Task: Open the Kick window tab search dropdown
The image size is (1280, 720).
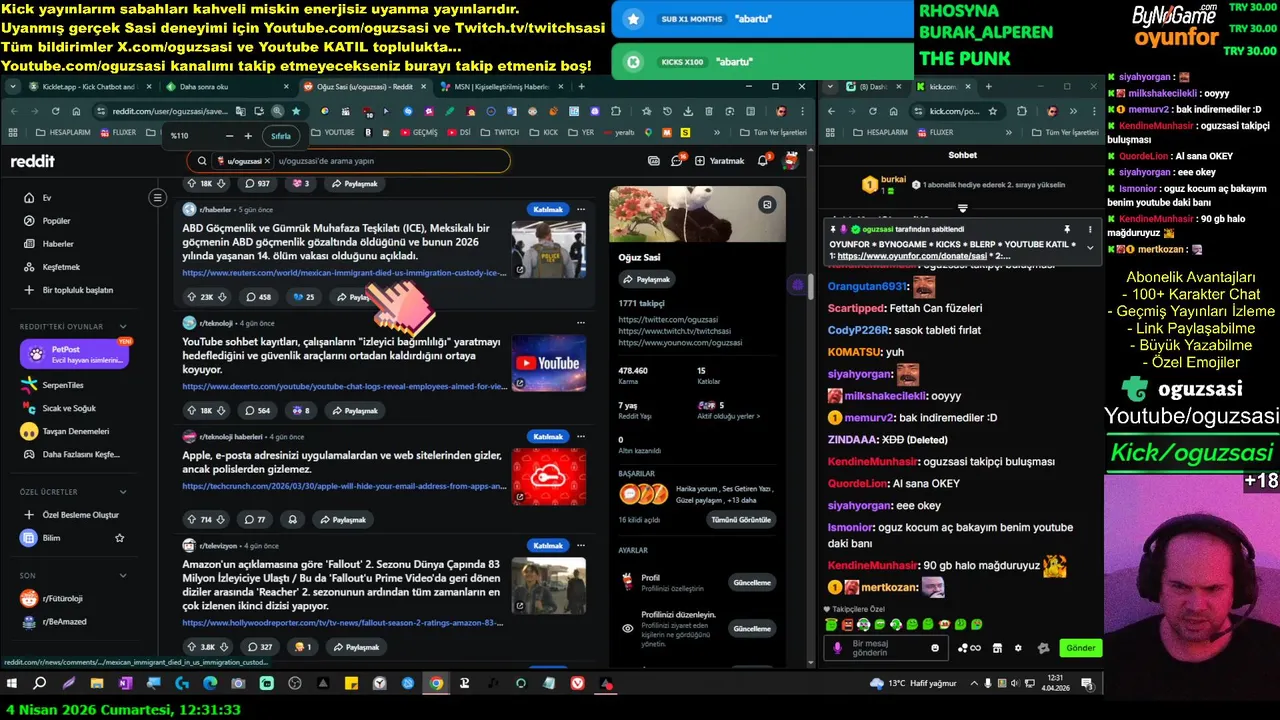Action: pyautogui.click(x=832, y=87)
